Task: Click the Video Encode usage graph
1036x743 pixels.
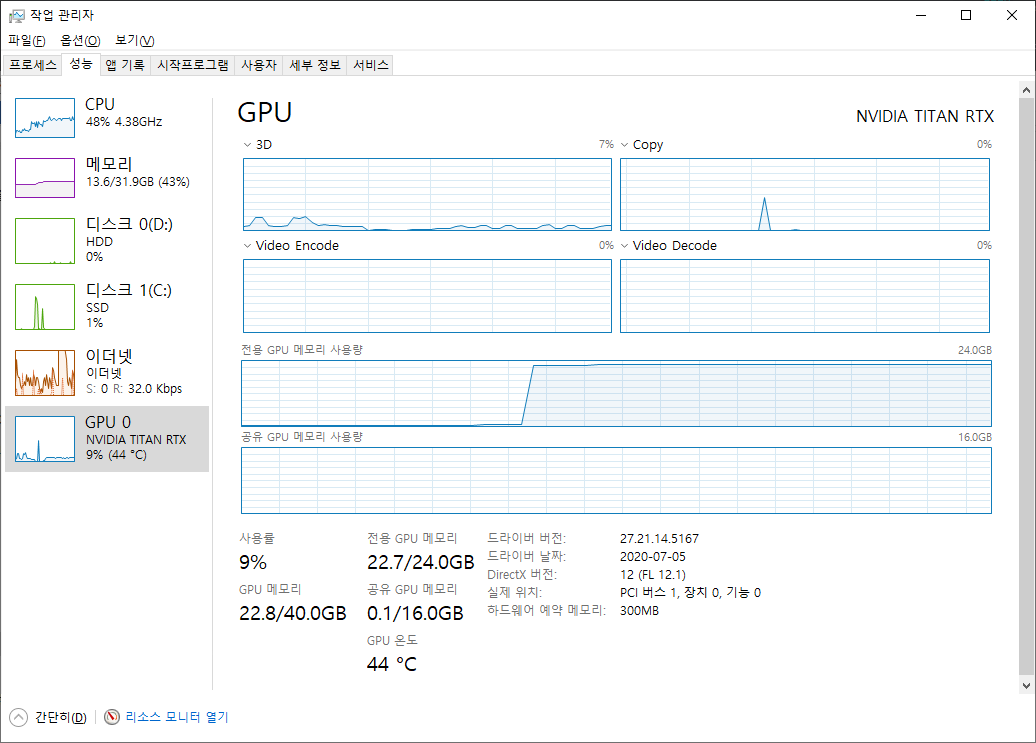Action: [427, 296]
